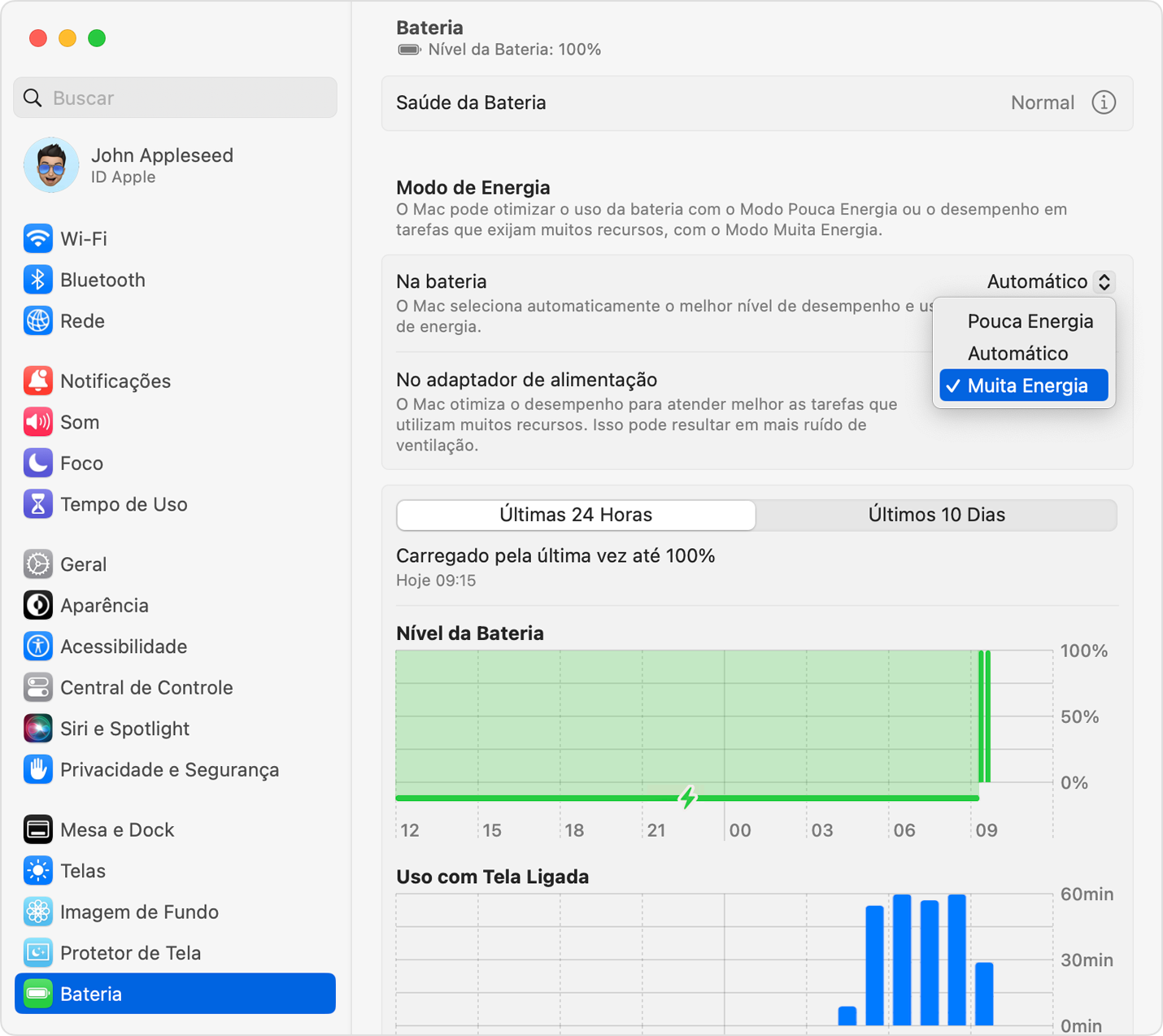This screenshot has width=1163, height=1036.
Task: Click the search magnifier icon
Action: coord(33,98)
